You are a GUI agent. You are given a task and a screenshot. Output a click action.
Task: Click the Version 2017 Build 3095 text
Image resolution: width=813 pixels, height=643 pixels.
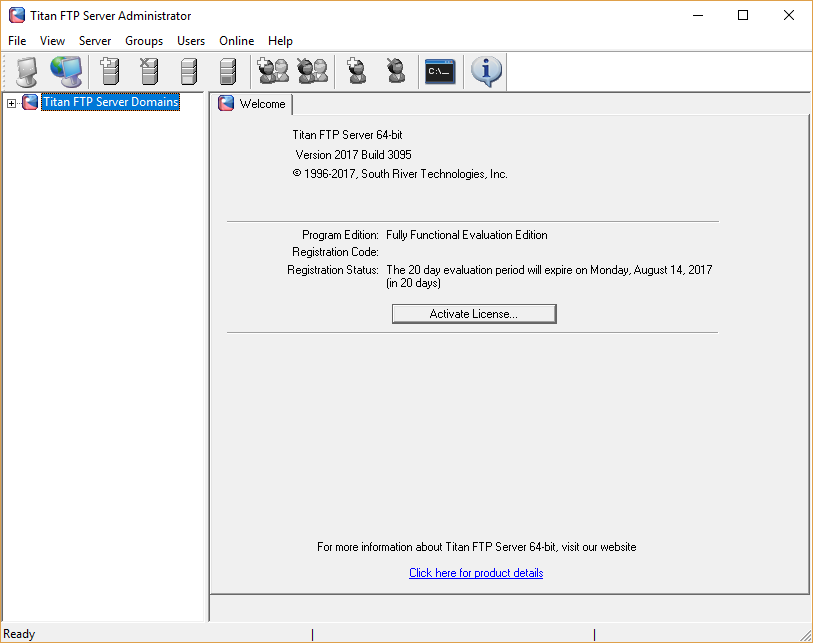pyautogui.click(x=353, y=155)
